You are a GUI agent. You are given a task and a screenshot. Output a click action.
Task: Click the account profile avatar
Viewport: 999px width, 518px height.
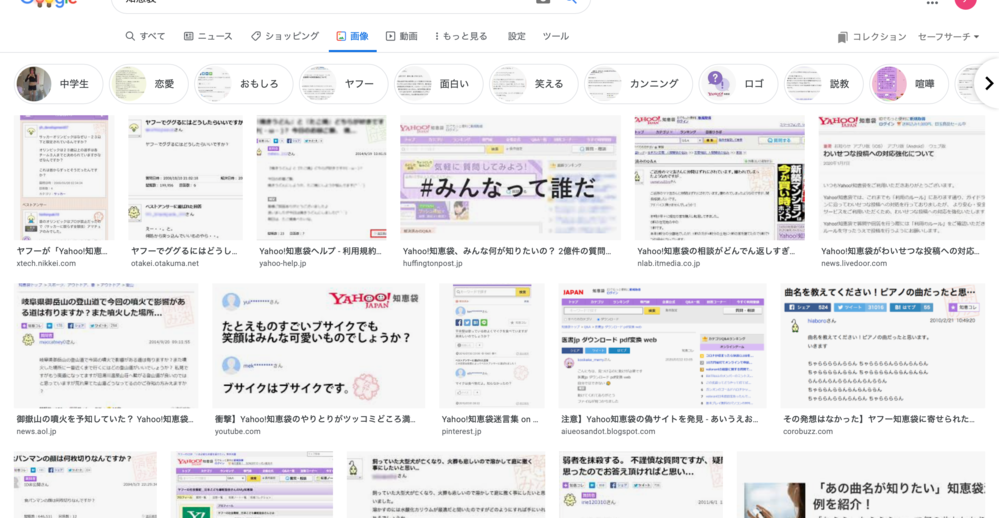(x=965, y=3)
